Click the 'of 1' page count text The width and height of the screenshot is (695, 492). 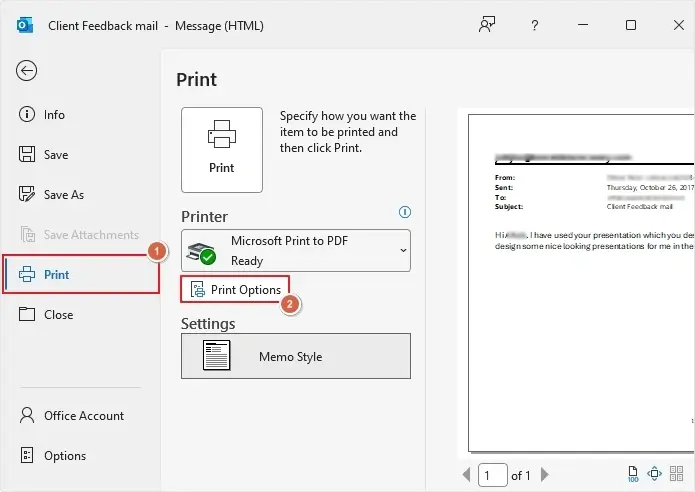point(520,476)
